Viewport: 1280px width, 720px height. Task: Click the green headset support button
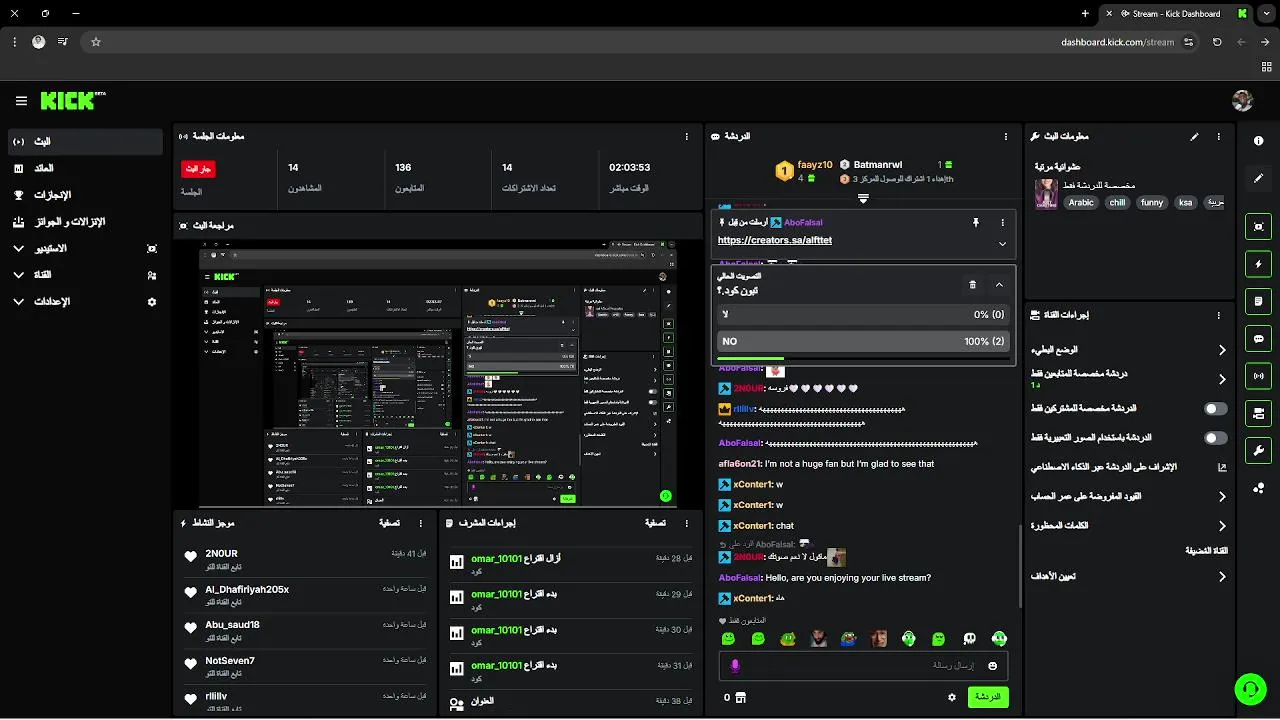1249,689
